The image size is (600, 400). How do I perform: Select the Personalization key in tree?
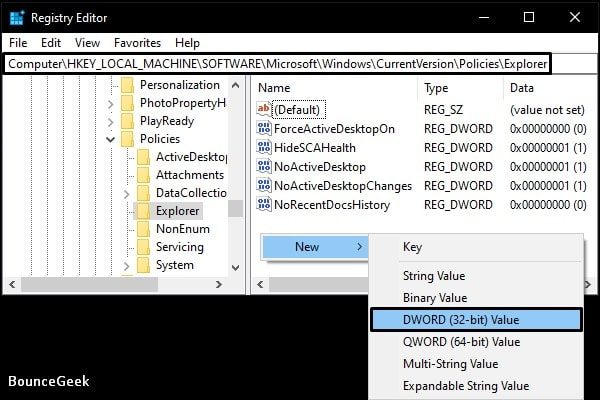180,85
